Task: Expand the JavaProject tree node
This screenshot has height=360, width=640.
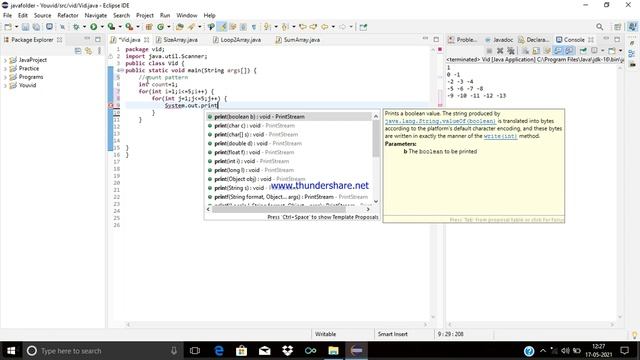Action: pyautogui.click(x=5, y=60)
